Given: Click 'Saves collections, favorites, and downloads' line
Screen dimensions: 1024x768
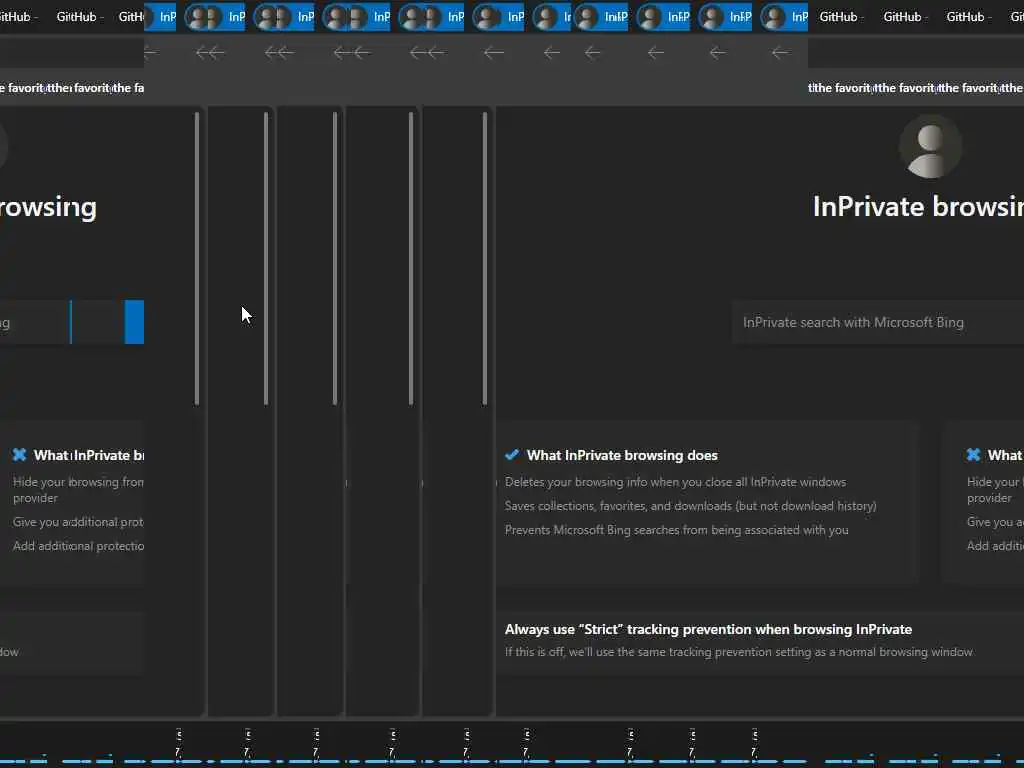Looking at the screenshot, I should pyautogui.click(x=690, y=506).
